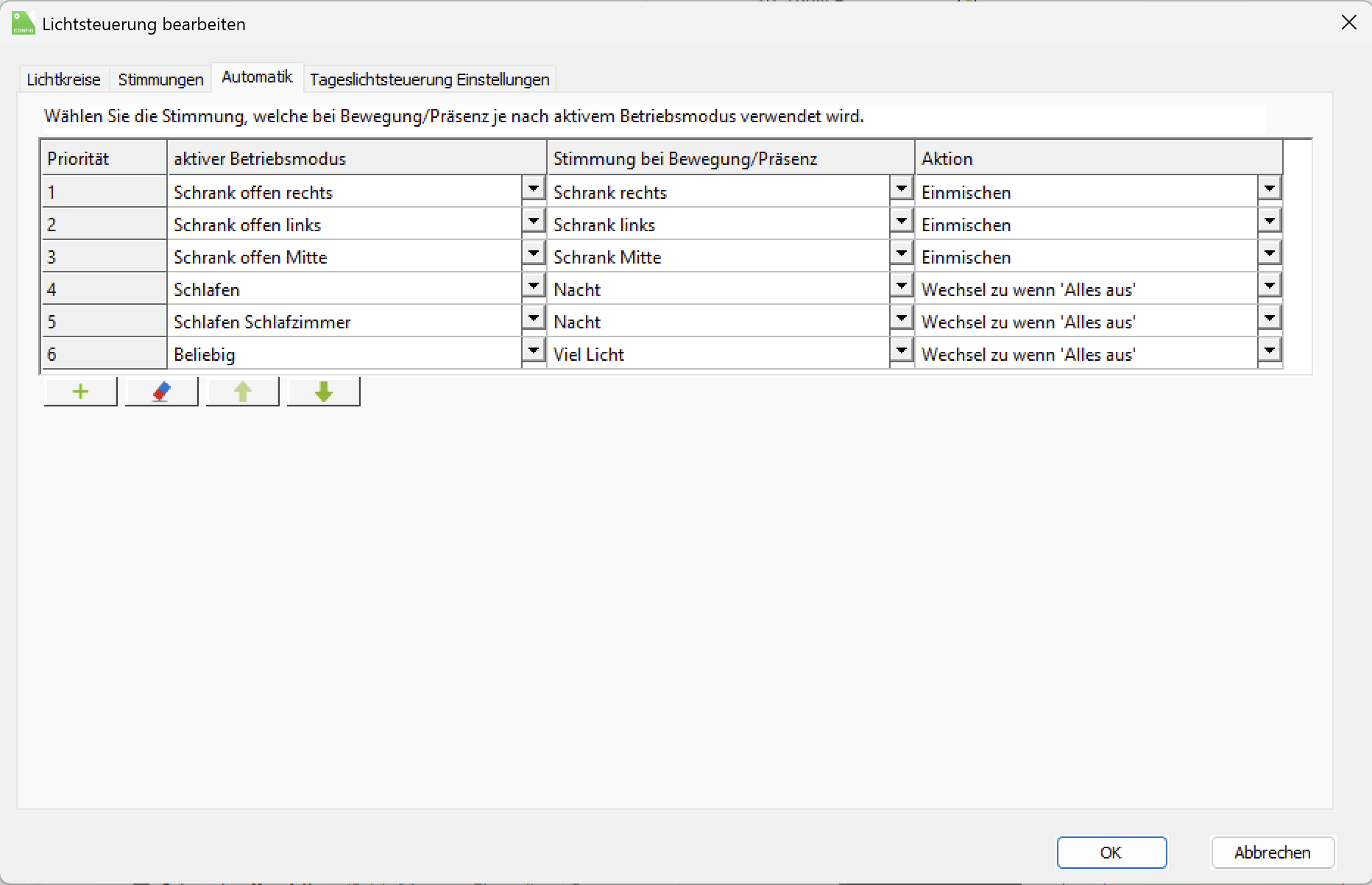
Task: Open Aktion dropdown in priority 3 row
Action: [1269, 253]
